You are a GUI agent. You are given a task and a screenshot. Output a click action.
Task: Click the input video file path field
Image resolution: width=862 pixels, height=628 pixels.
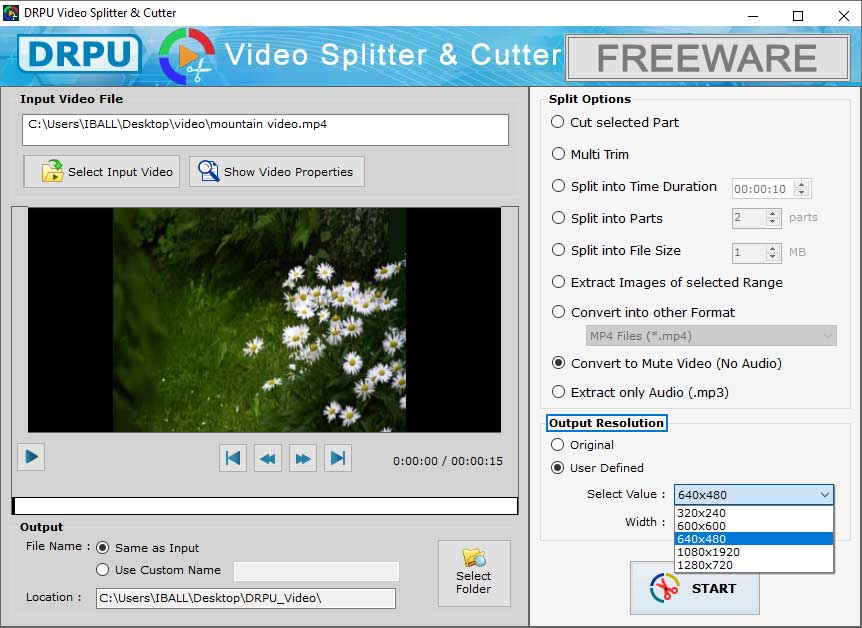[x=265, y=130]
